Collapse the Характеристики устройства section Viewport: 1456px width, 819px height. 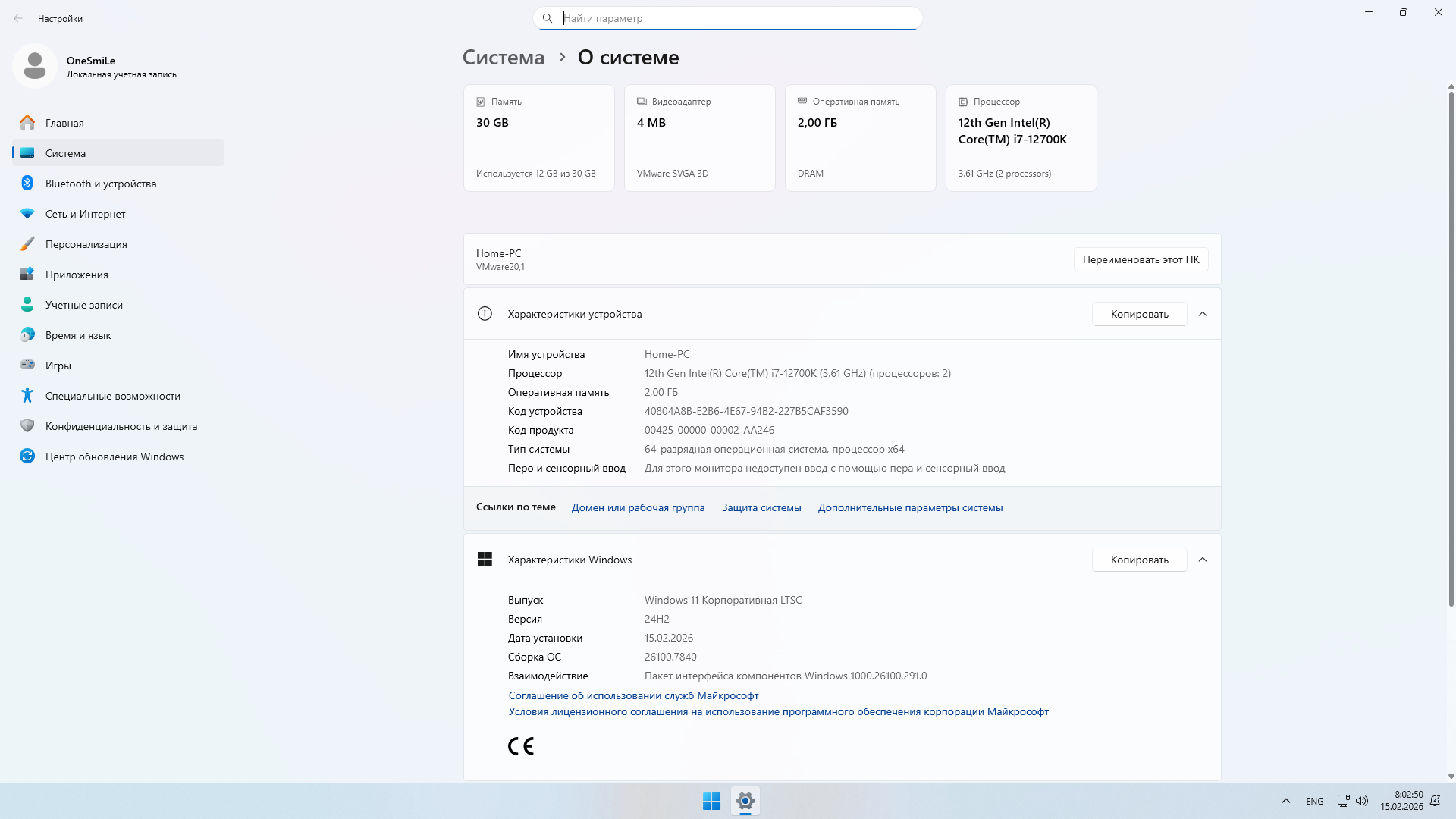[x=1203, y=313]
